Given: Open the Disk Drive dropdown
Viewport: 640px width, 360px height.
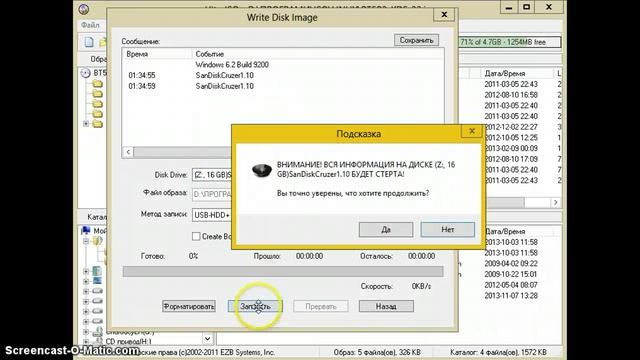Looking at the screenshot, I should click(212, 175).
